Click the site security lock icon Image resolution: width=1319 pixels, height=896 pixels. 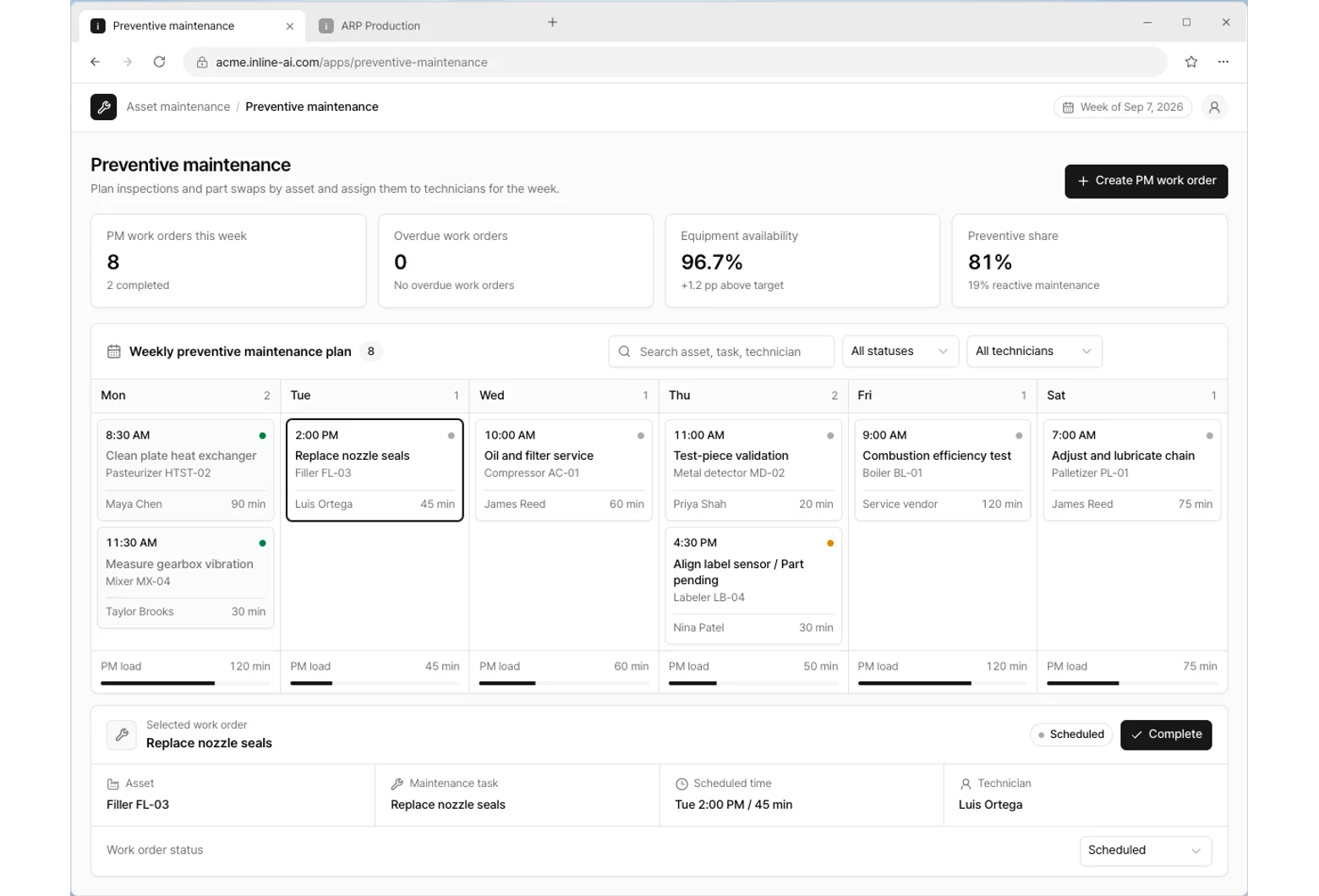click(202, 63)
